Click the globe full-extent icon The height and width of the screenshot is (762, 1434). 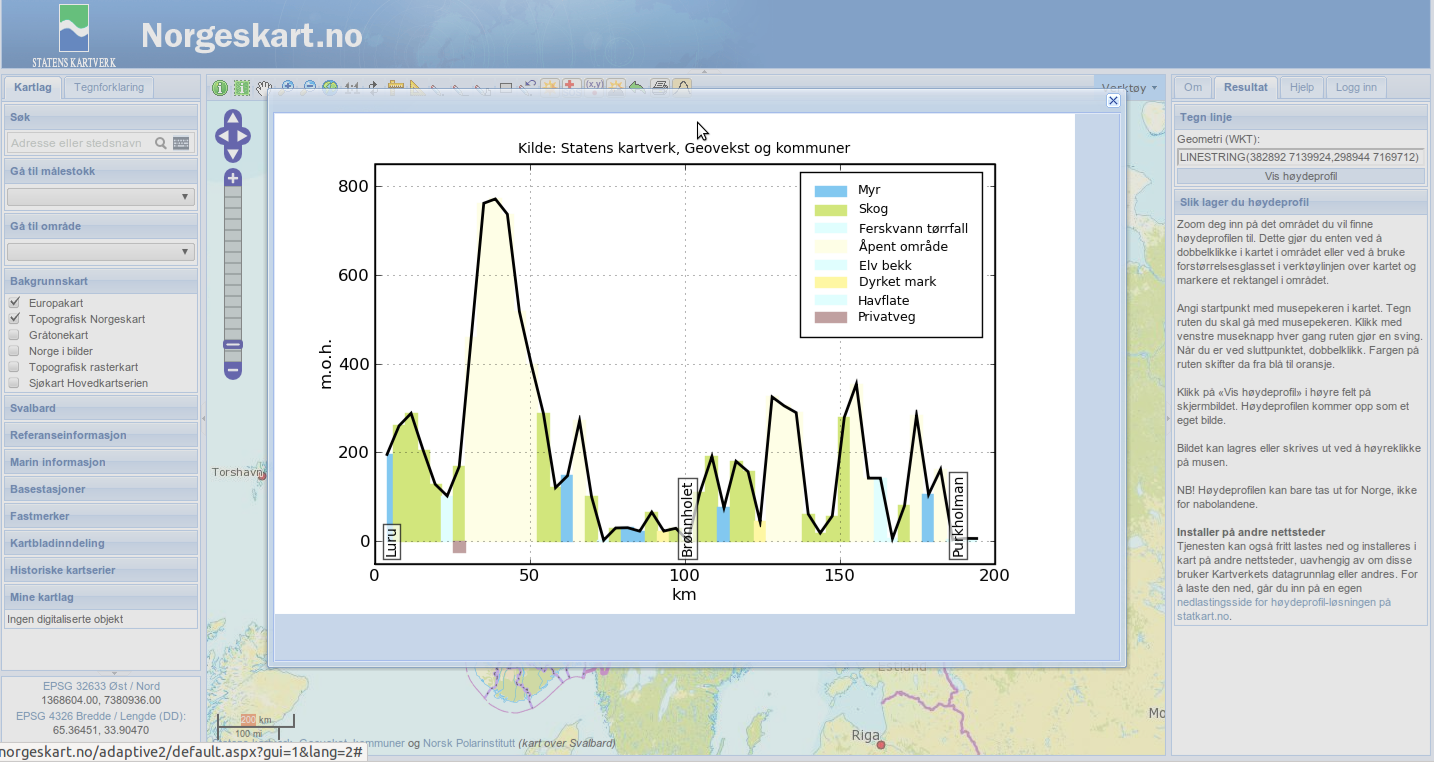330,86
